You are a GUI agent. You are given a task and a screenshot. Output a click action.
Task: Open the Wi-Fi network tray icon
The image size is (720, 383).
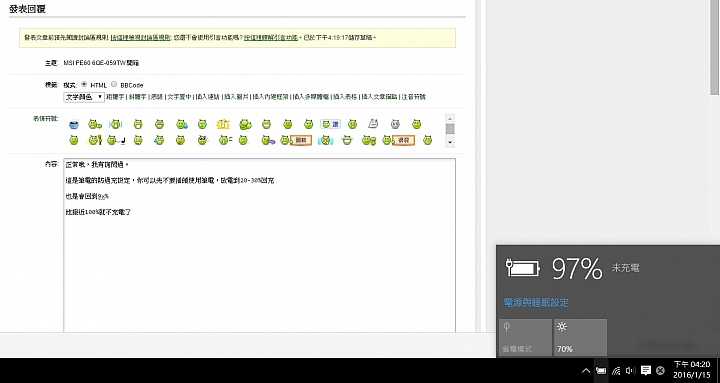(616, 371)
